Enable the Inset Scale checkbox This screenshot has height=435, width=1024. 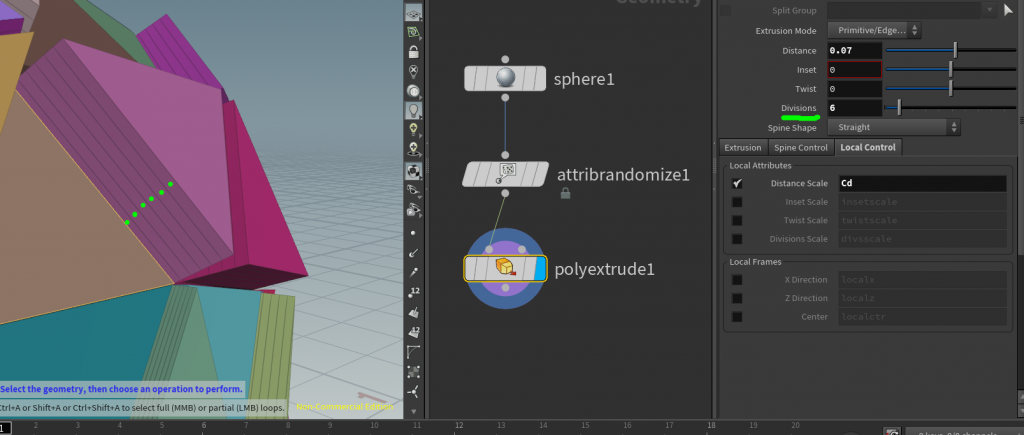click(x=737, y=202)
